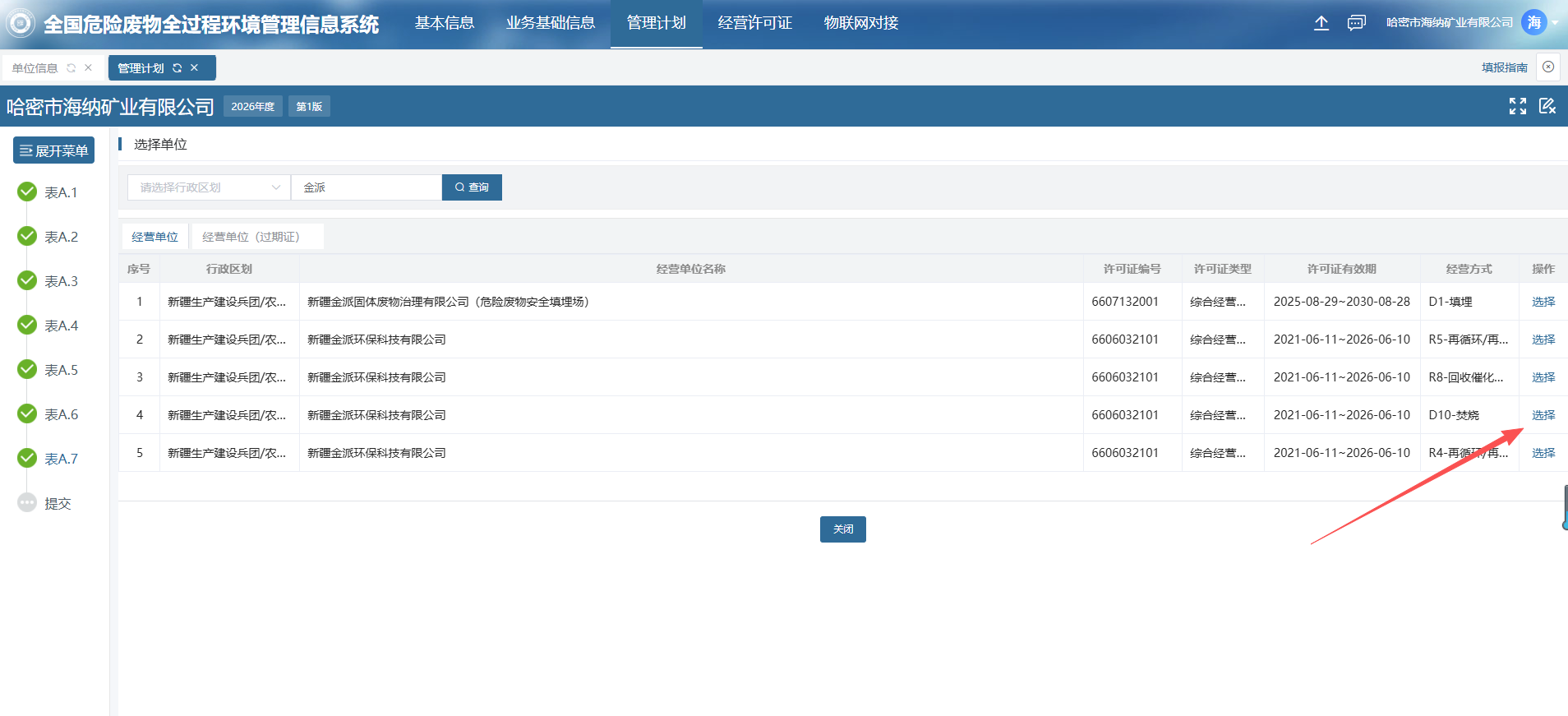Click the 查询 search button
Image resolution: width=1568 pixels, height=716 pixels.
click(x=472, y=187)
